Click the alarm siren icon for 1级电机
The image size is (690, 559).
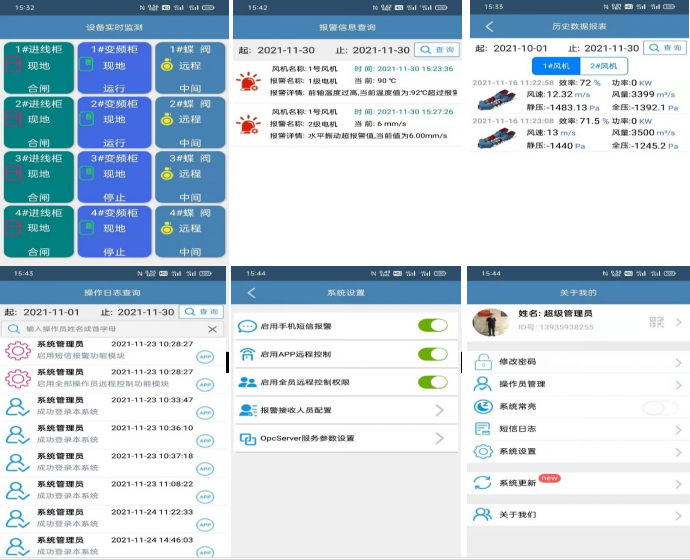click(247, 81)
